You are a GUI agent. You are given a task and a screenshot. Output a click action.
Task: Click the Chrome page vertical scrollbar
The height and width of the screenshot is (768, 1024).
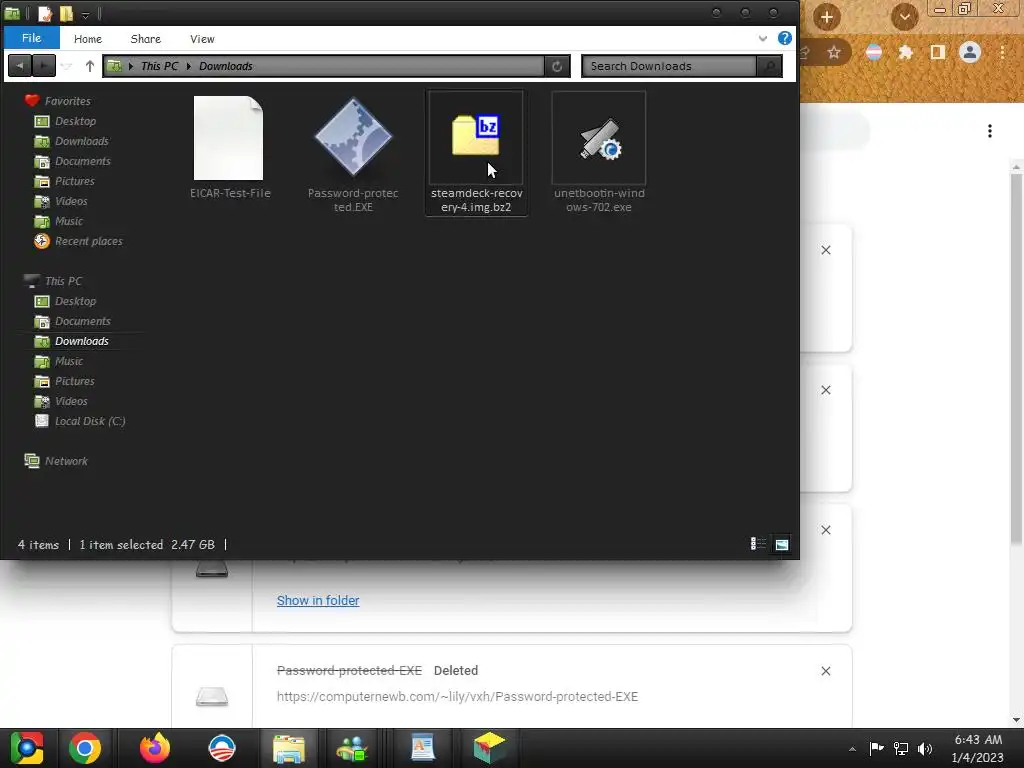tap(1016, 358)
